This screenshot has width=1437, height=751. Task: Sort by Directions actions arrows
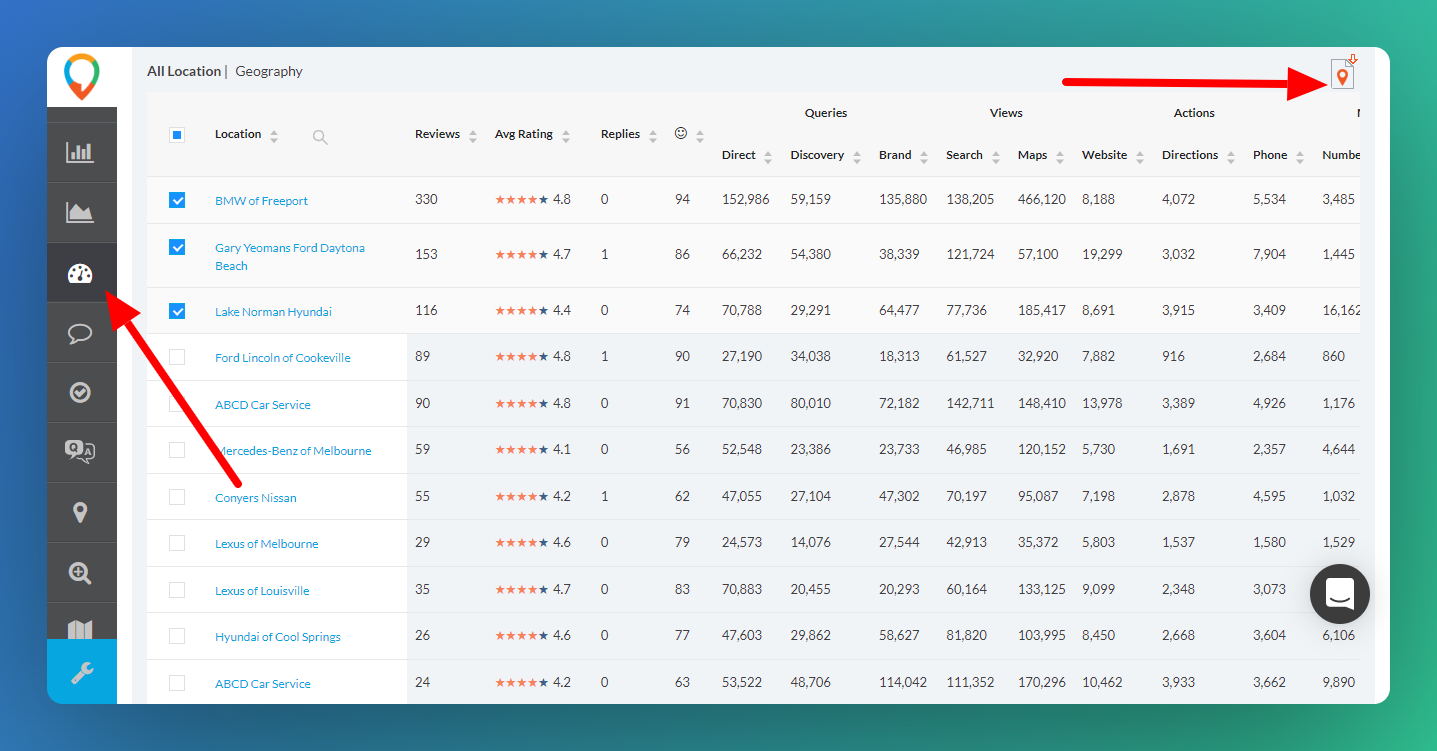tap(1231, 157)
